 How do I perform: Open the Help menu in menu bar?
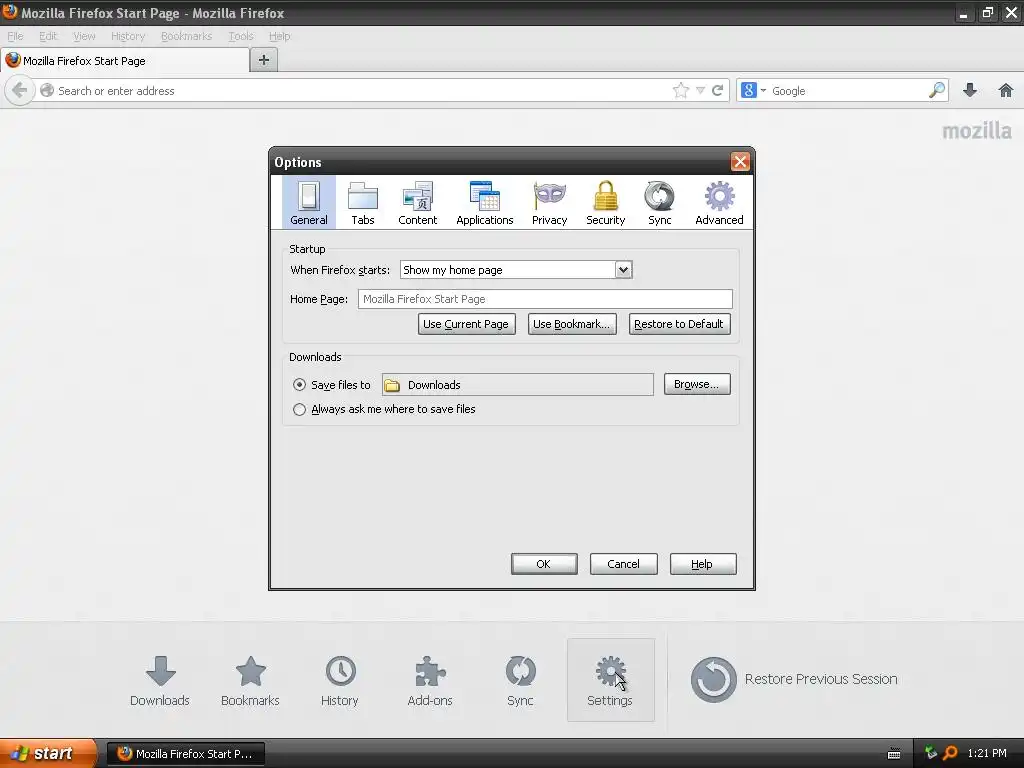[280, 36]
